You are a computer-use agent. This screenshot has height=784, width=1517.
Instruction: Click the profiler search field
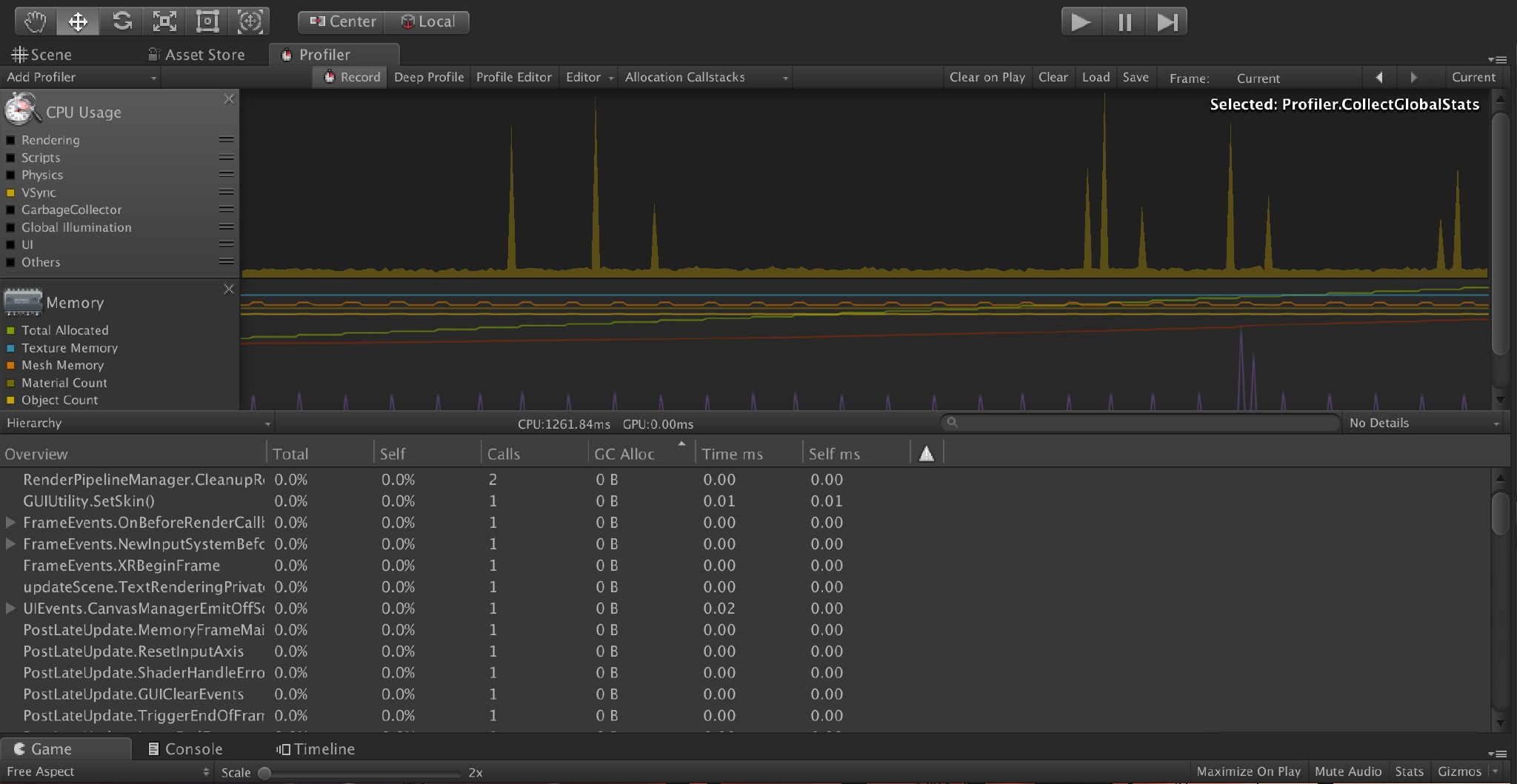(x=1141, y=423)
